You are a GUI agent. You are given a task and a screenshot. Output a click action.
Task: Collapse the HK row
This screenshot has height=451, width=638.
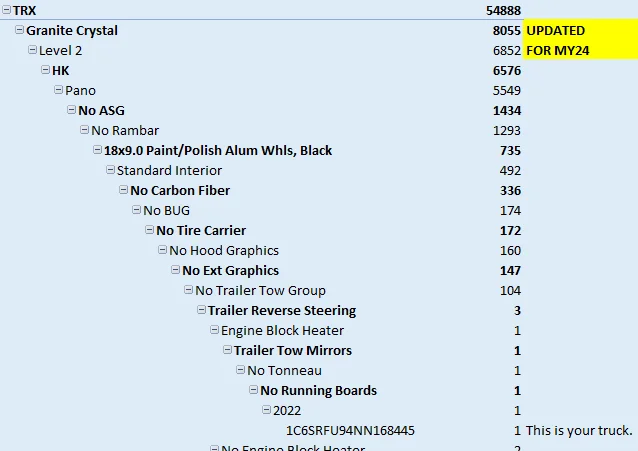[x=46, y=70]
